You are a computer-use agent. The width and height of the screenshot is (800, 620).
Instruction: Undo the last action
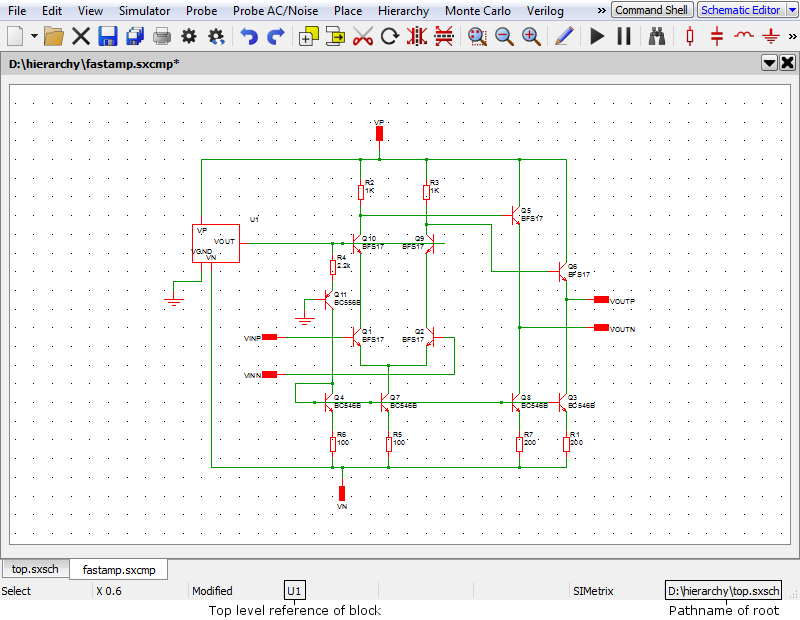click(248, 37)
